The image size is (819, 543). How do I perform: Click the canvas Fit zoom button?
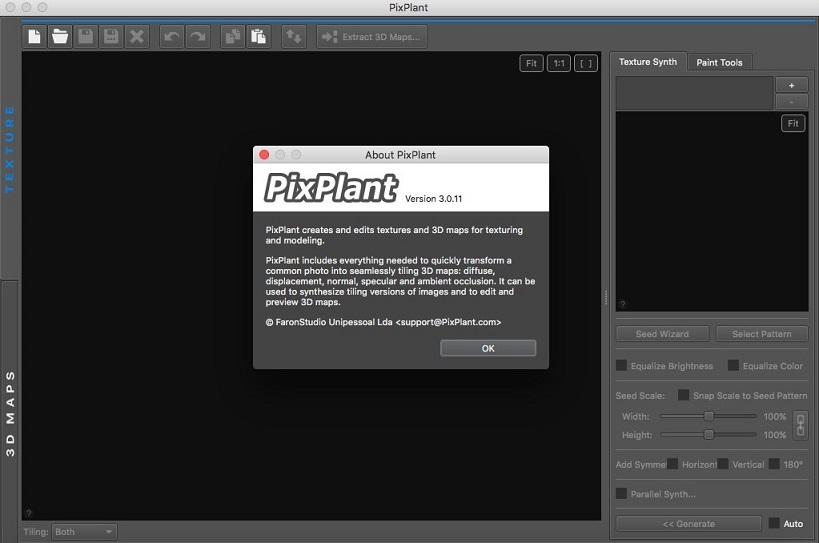point(531,64)
